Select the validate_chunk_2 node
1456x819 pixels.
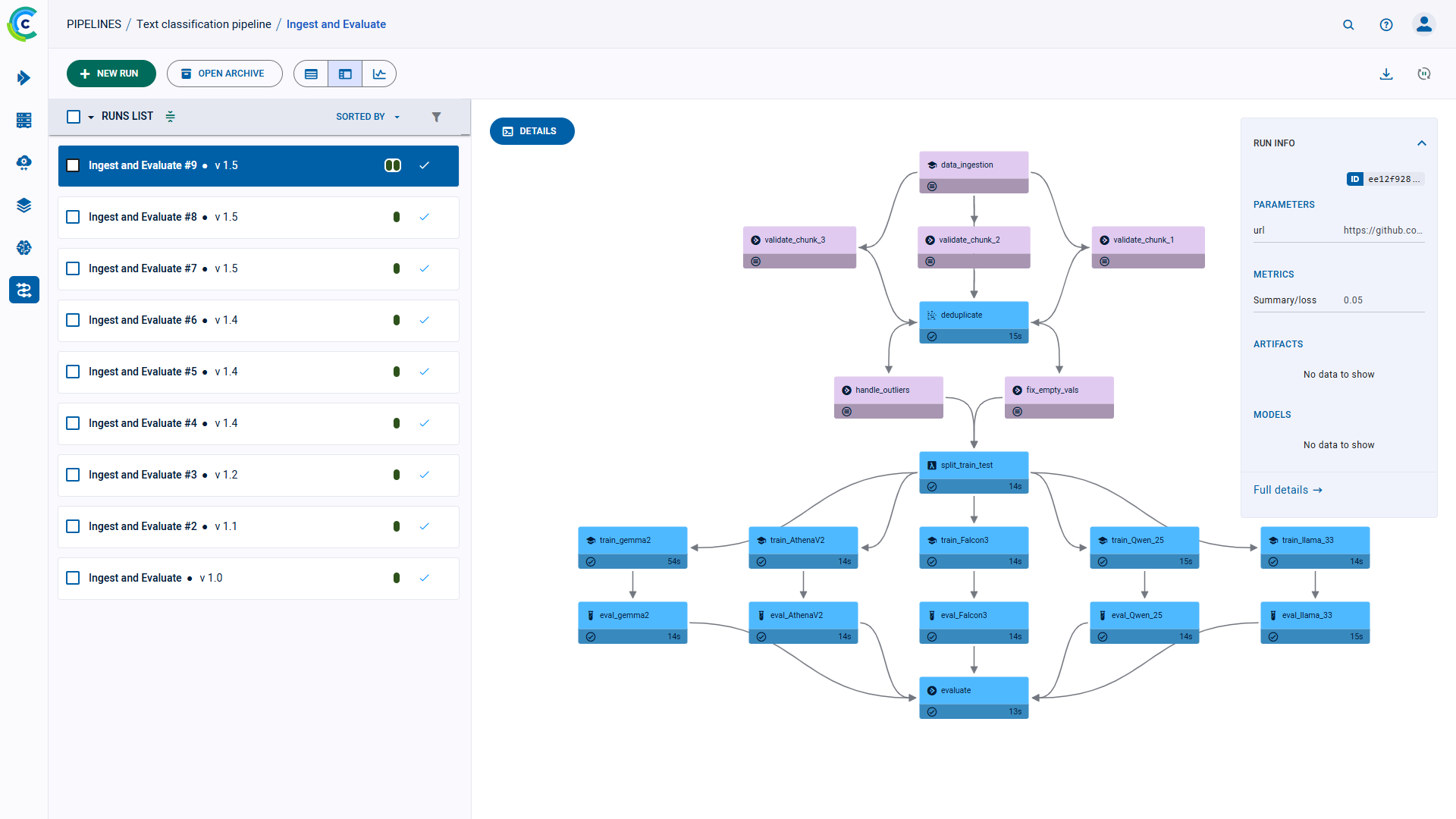click(974, 247)
